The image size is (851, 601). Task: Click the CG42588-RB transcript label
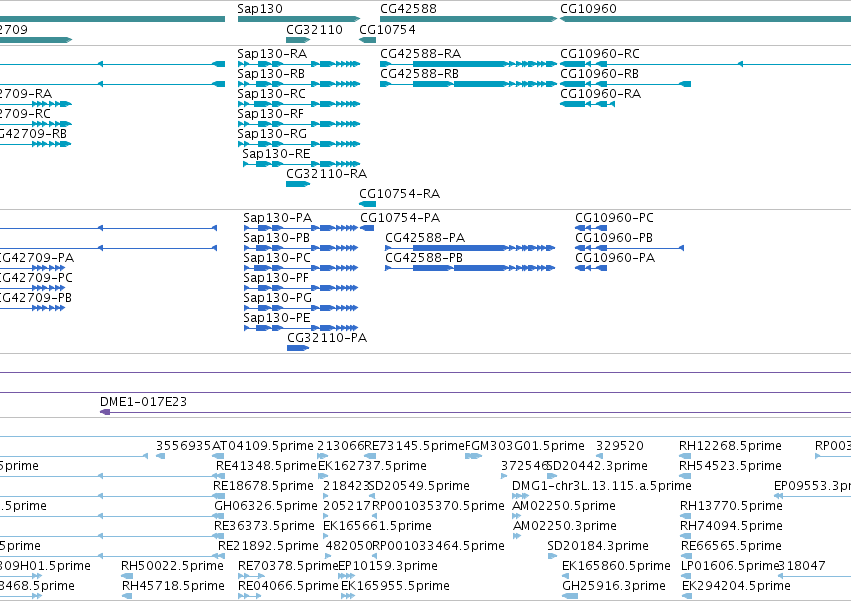[420, 74]
